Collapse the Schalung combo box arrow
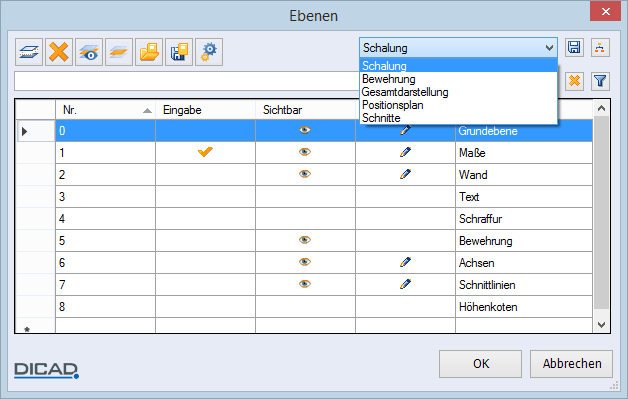 pos(549,48)
